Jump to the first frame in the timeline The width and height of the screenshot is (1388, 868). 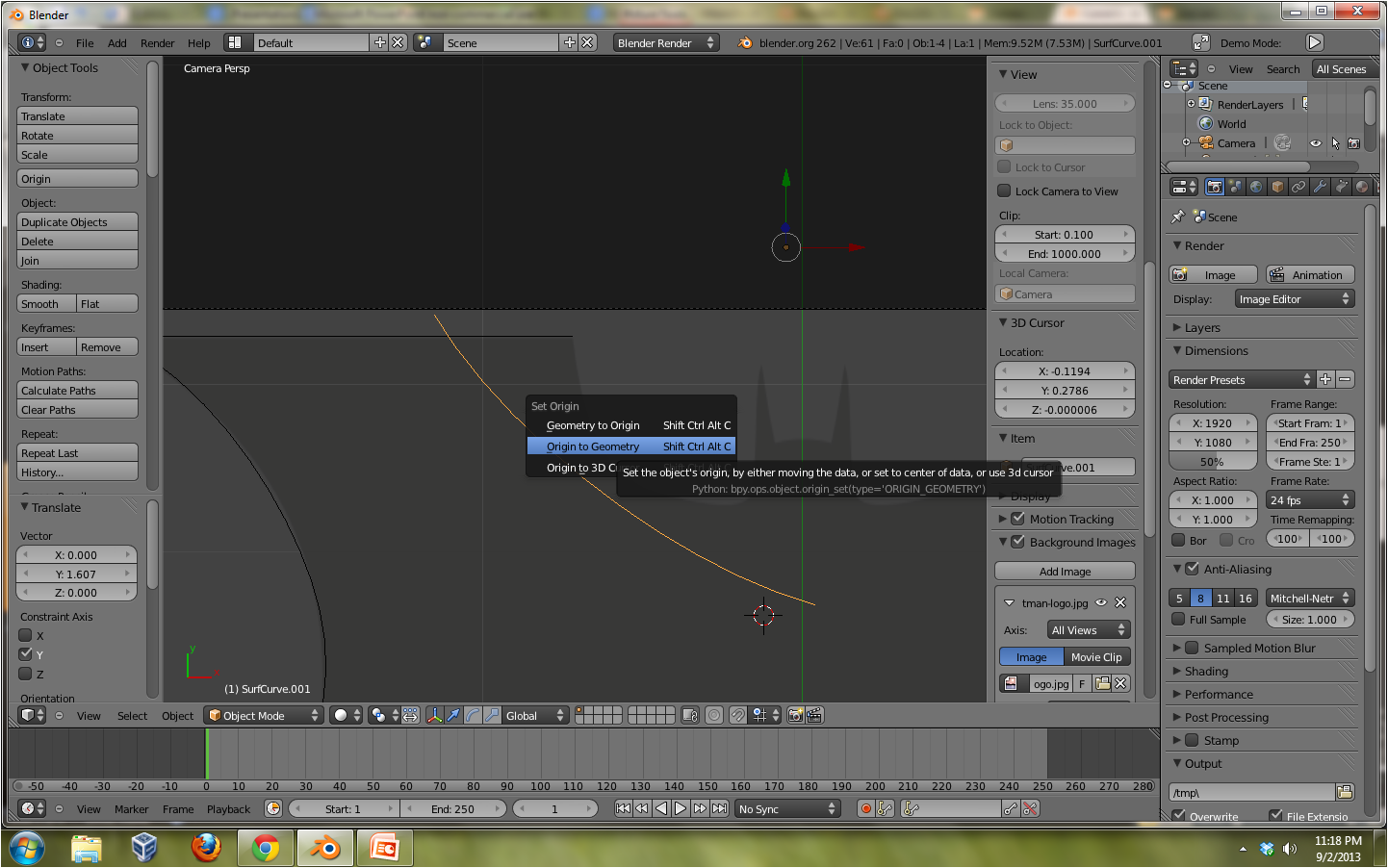623,808
